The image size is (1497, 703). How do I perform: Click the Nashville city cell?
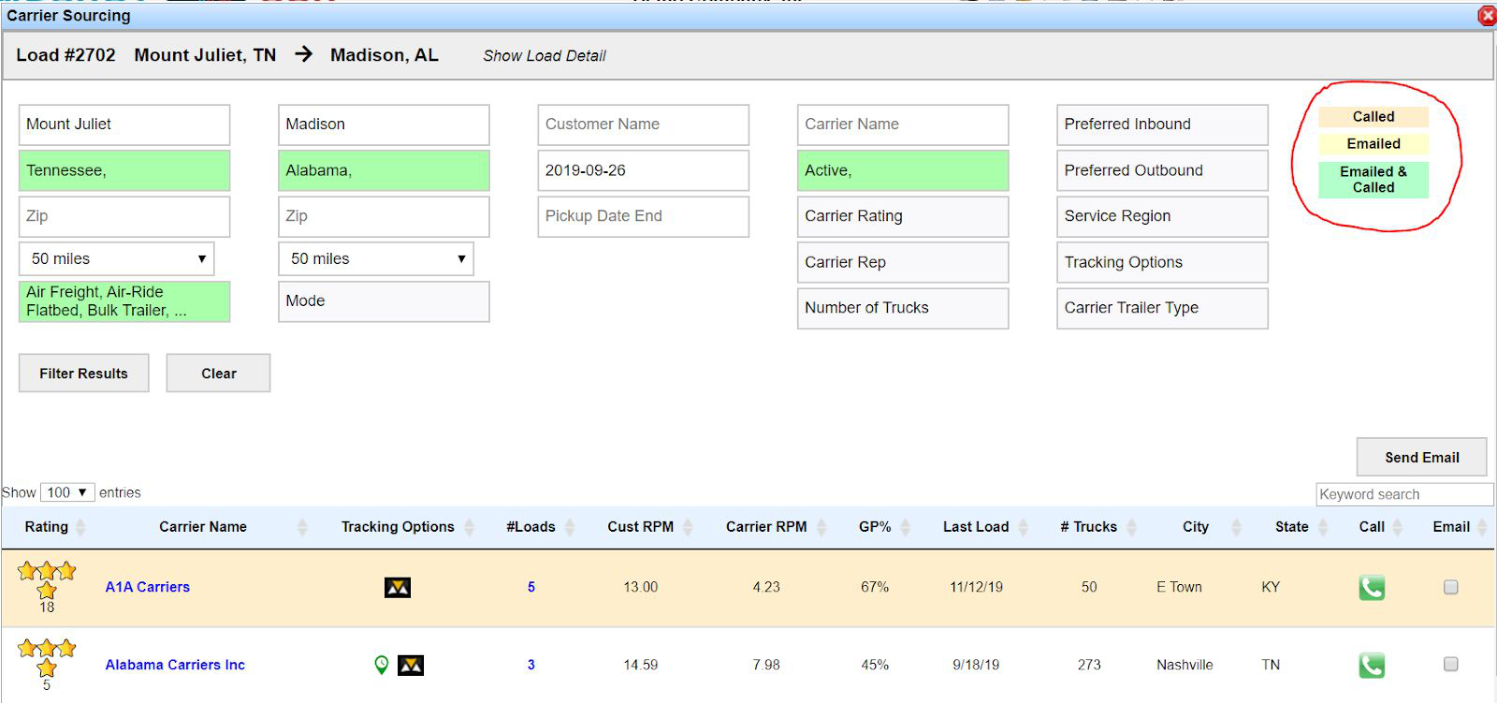(x=1184, y=665)
